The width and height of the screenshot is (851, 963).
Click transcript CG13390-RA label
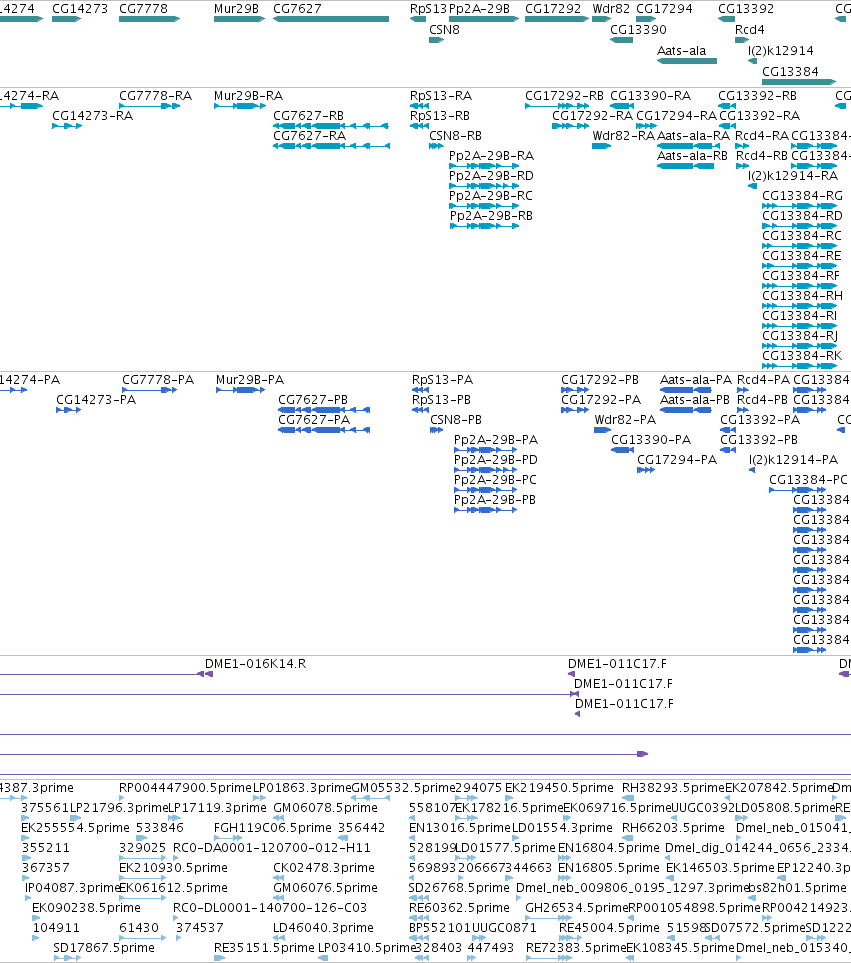650,96
